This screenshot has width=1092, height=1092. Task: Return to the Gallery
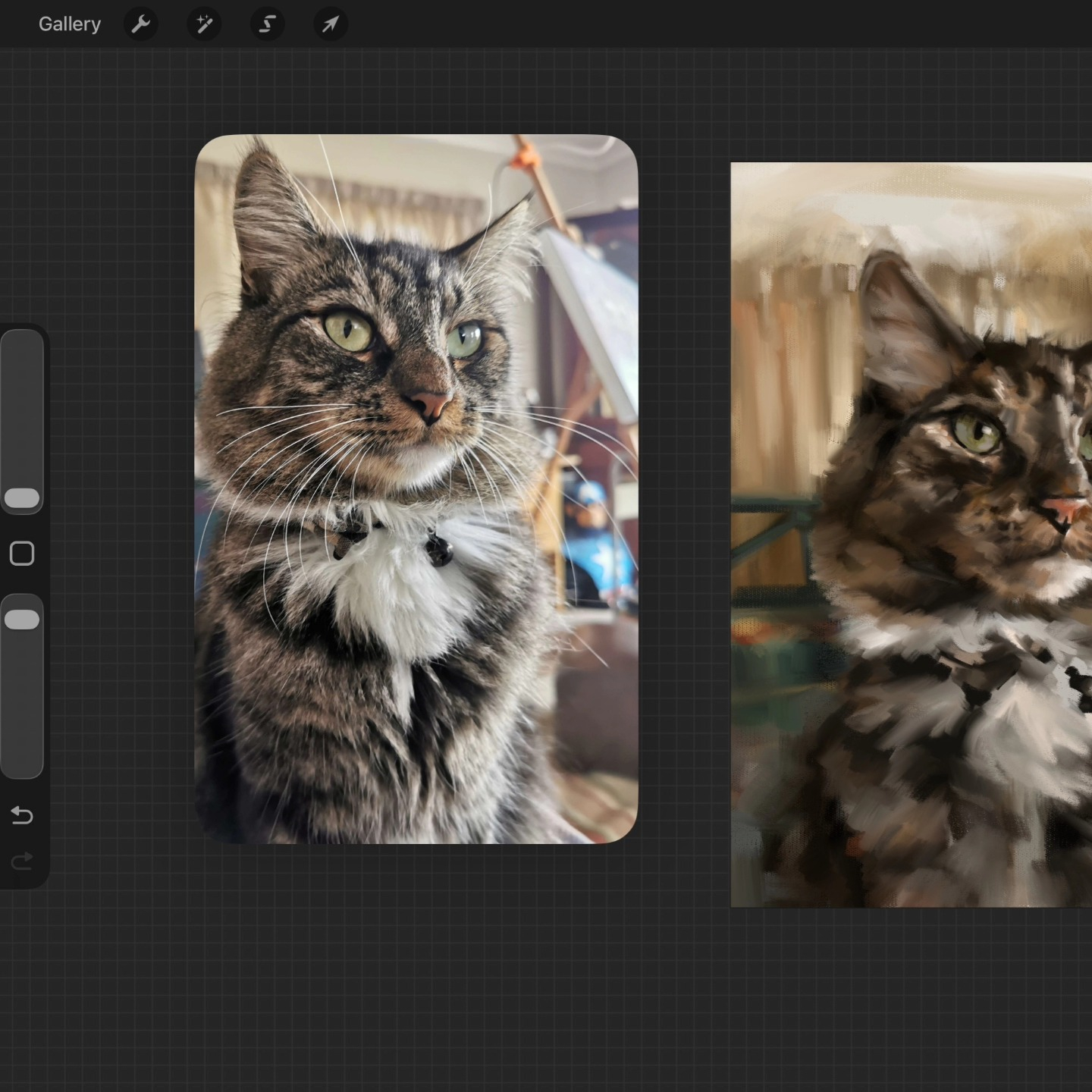(x=69, y=24)
